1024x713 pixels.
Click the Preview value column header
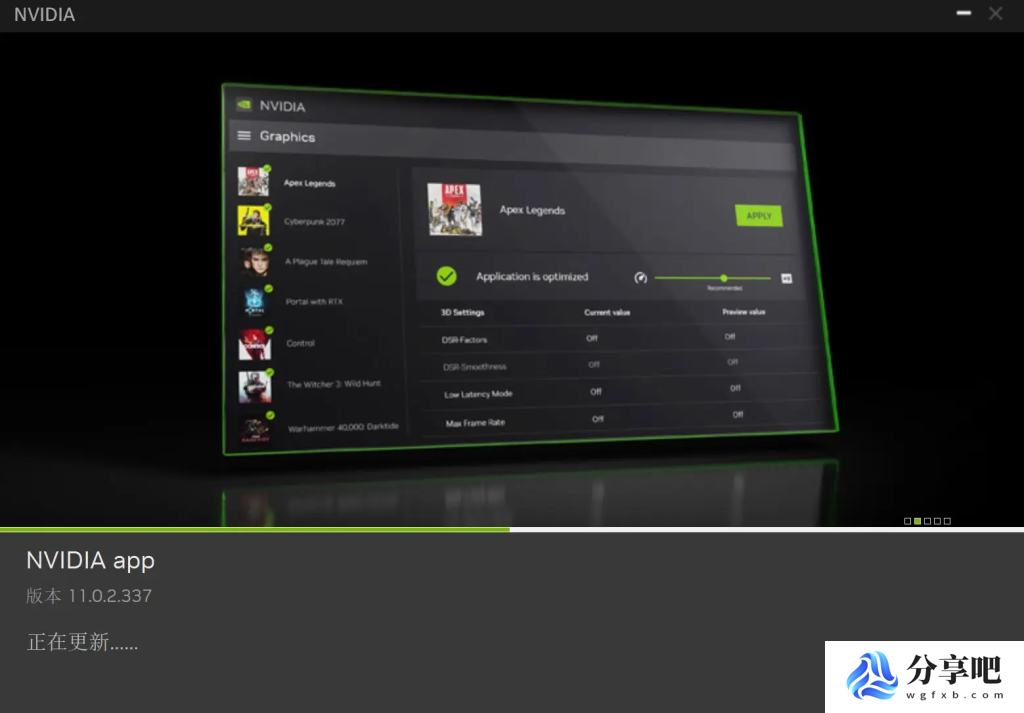click(744, 311)
